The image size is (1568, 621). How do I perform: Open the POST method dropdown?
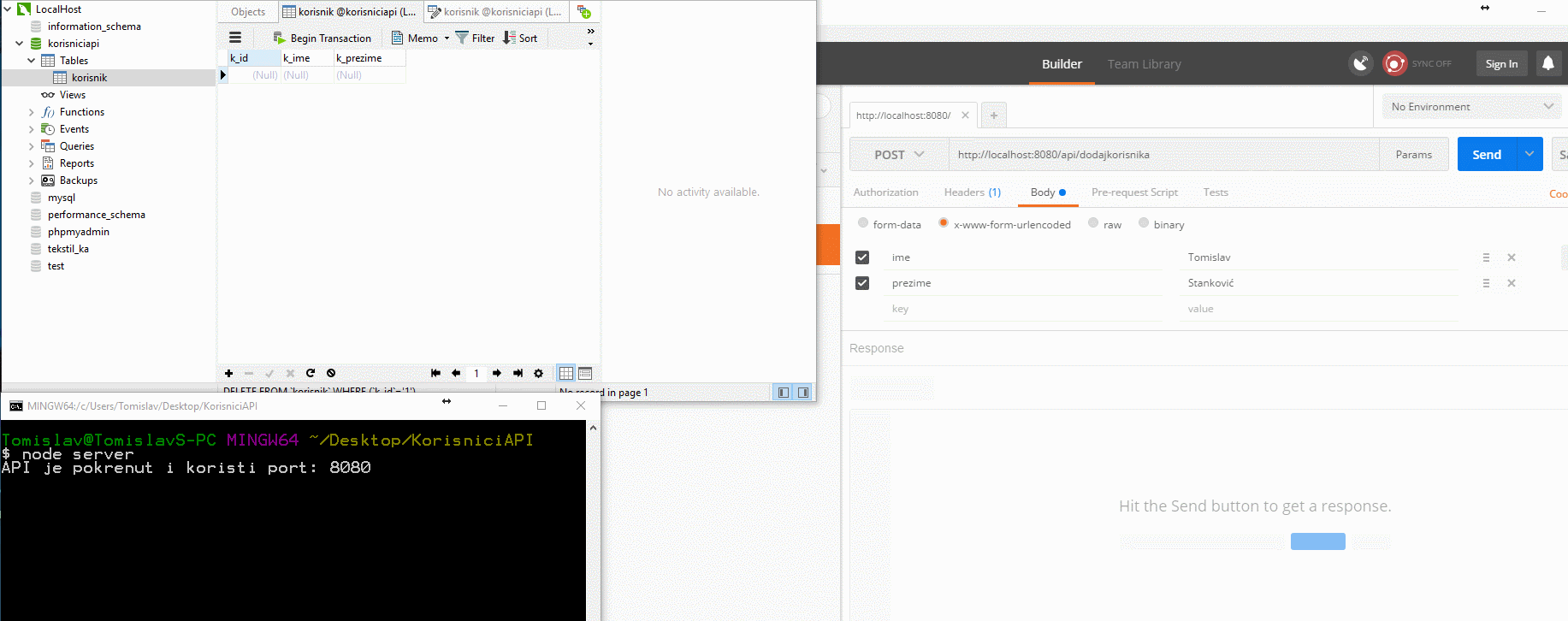[x=898, y=155]
